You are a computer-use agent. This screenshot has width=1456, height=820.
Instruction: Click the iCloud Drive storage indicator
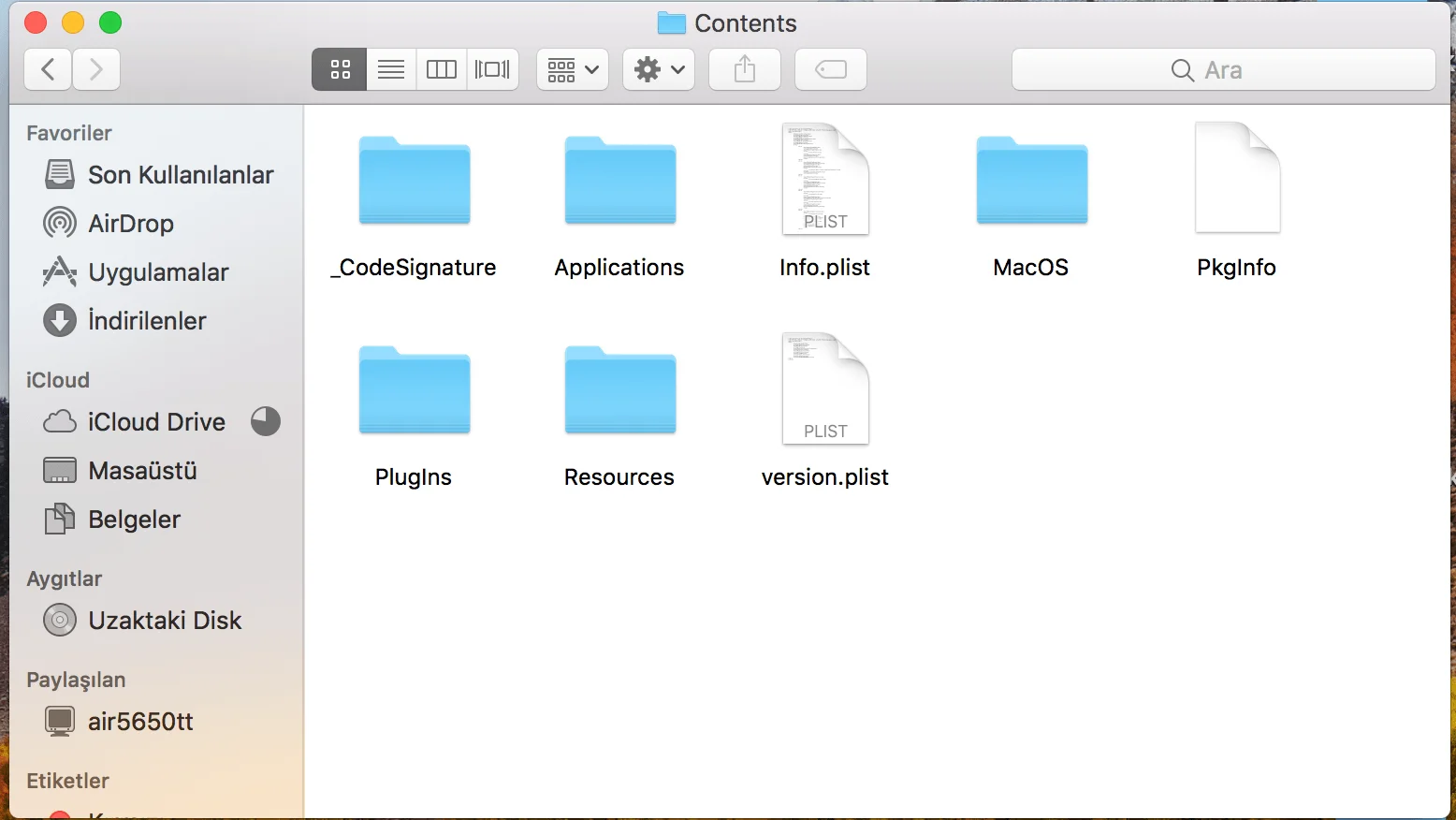point(266,422)
